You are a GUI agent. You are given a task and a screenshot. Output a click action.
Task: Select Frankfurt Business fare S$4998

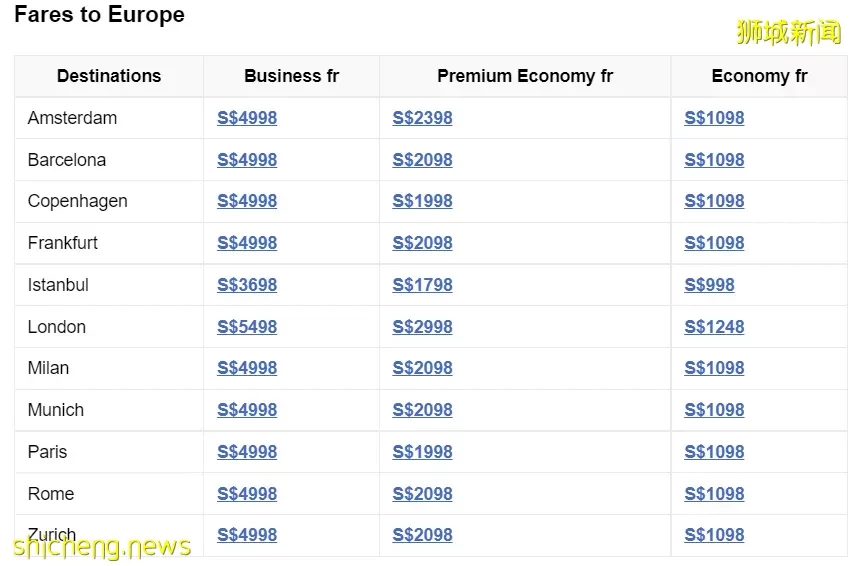(x=247, y=243)
